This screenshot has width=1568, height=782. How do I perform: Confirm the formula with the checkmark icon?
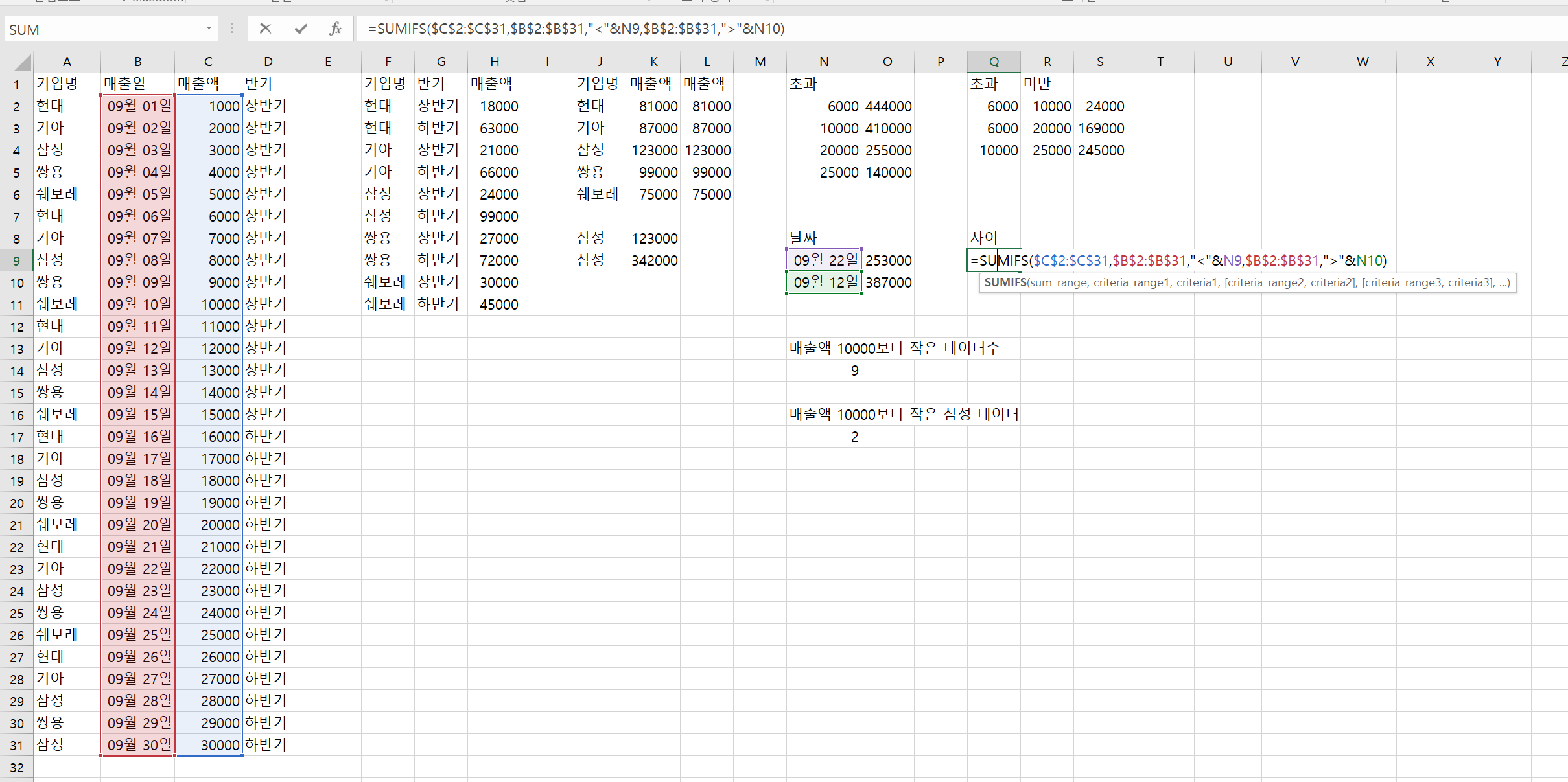pyautogui.click(x=301, y=29)
